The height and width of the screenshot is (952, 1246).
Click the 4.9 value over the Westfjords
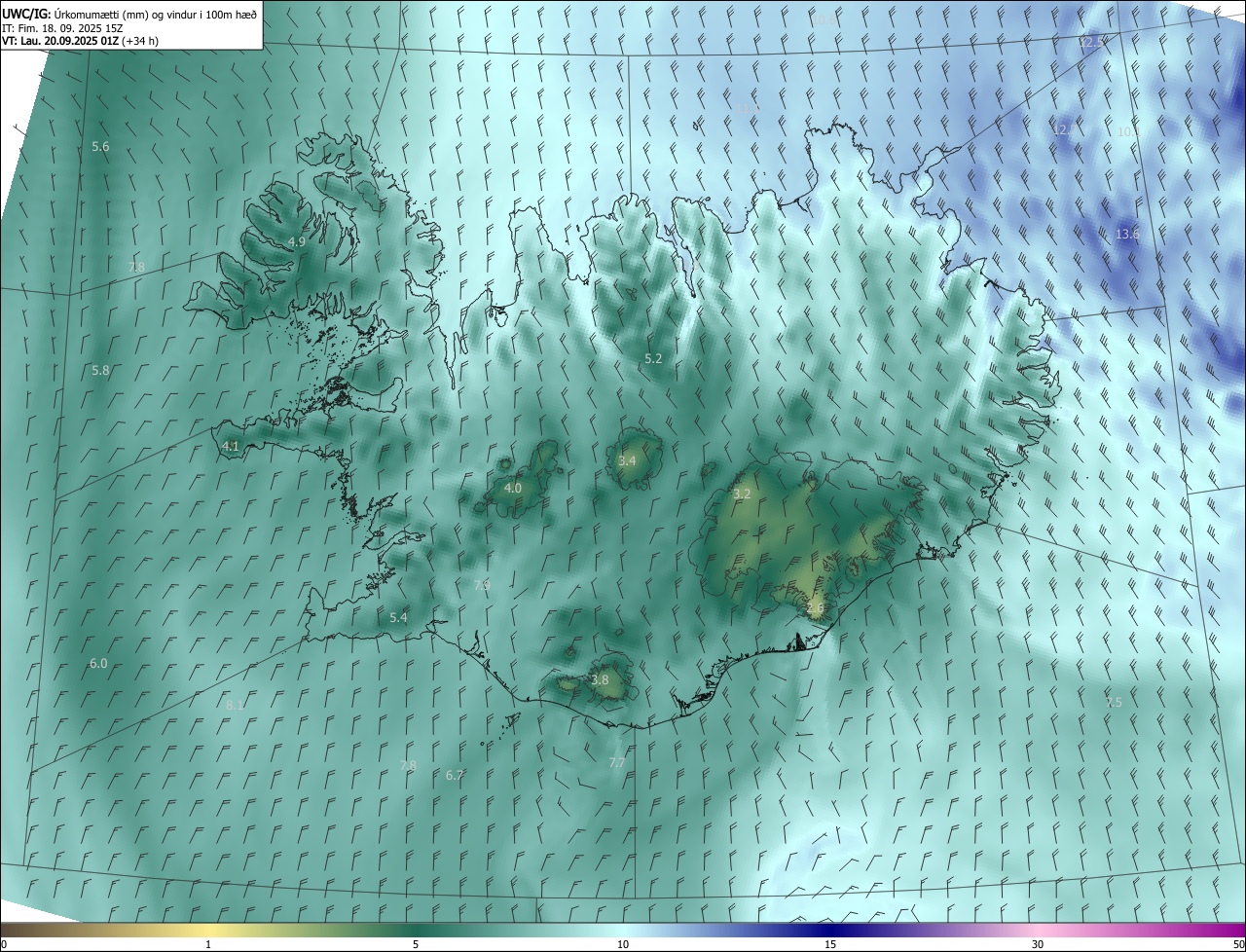(297, 241)
